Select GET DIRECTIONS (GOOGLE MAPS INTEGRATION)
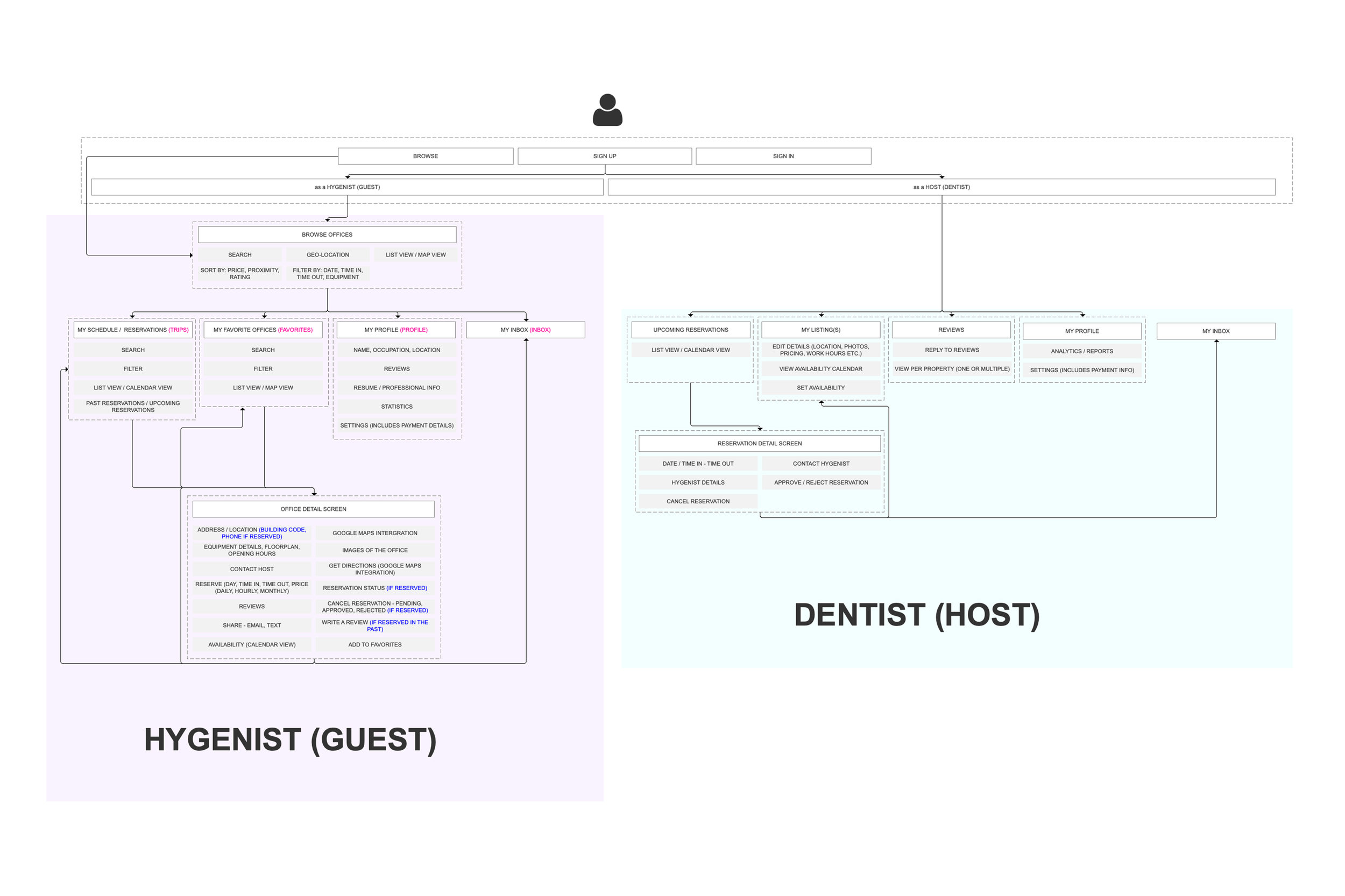 coord(375,569)
